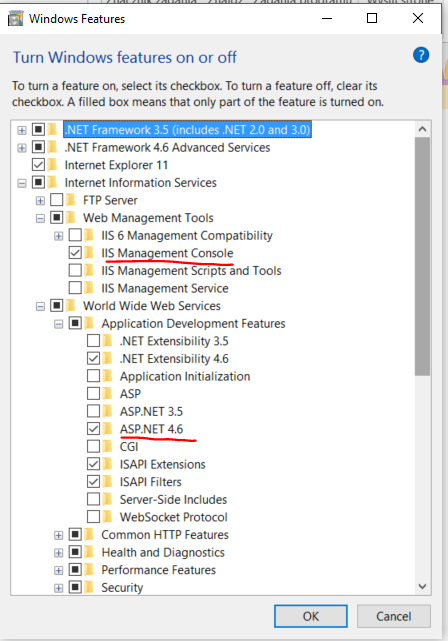Toggle the .NET Framework 3.5 checkbox

click(x=38, y=130)
